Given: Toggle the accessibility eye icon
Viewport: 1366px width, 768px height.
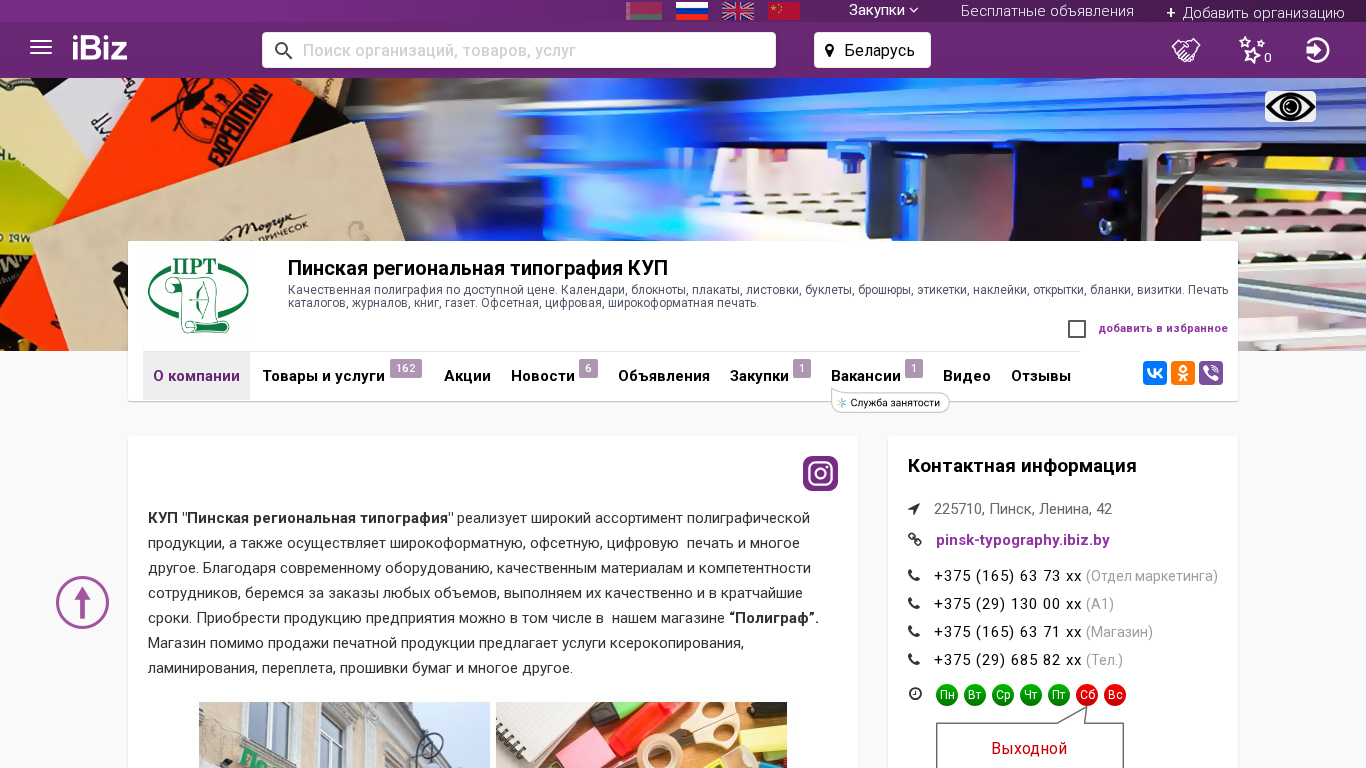Looking at the screenshot, I should 1290,107.
